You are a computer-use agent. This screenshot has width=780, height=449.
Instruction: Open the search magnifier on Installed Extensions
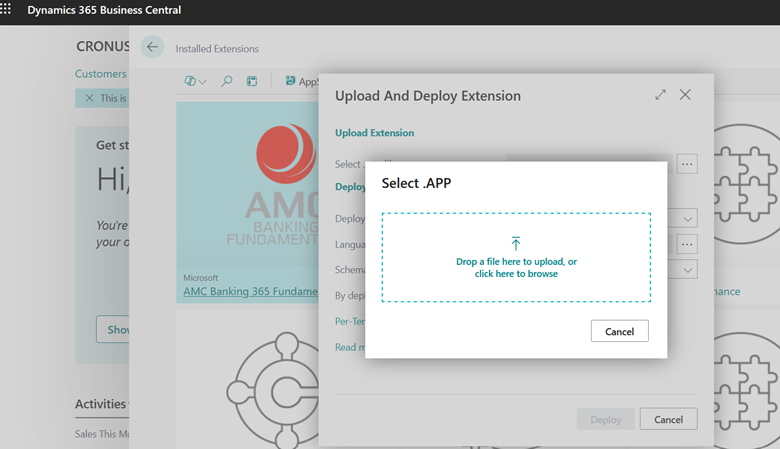tap(227, 81)
